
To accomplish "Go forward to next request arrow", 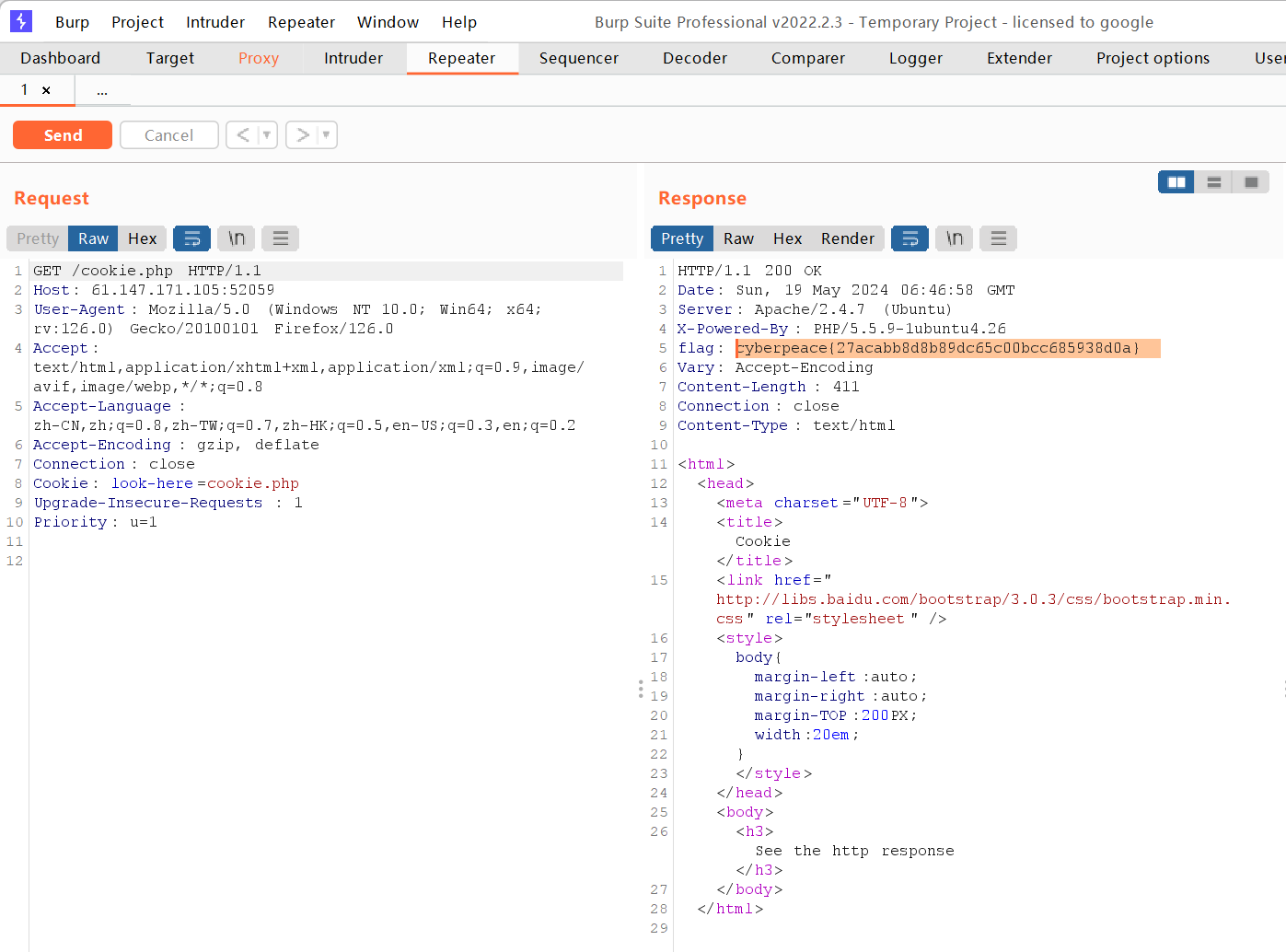I will pyautogui.click(x=303, y=135).
